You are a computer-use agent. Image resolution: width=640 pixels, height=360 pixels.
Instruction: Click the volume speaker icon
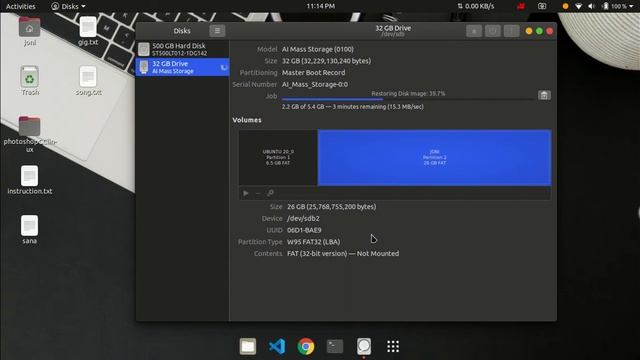pos(591,6)
